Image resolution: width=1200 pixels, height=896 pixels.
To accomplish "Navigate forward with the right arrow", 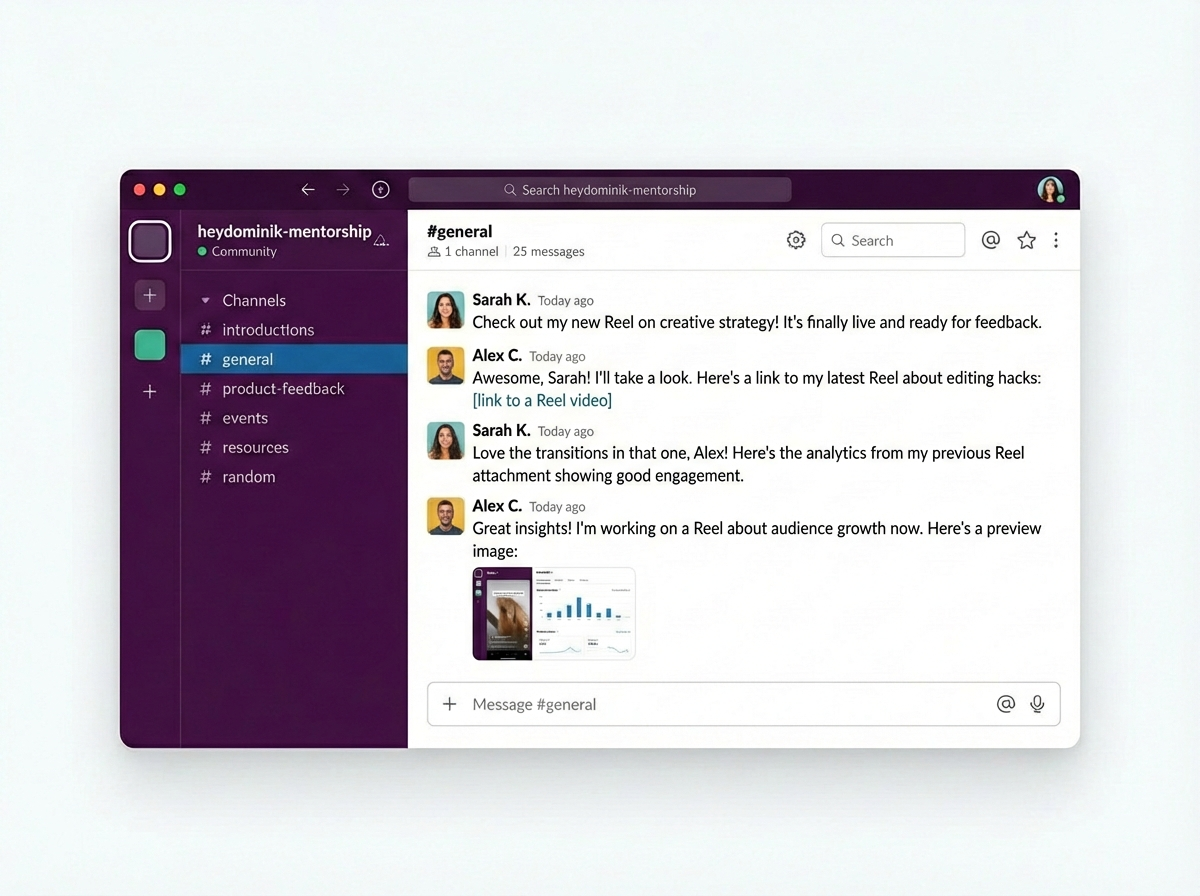I will (x=343, y=189).
